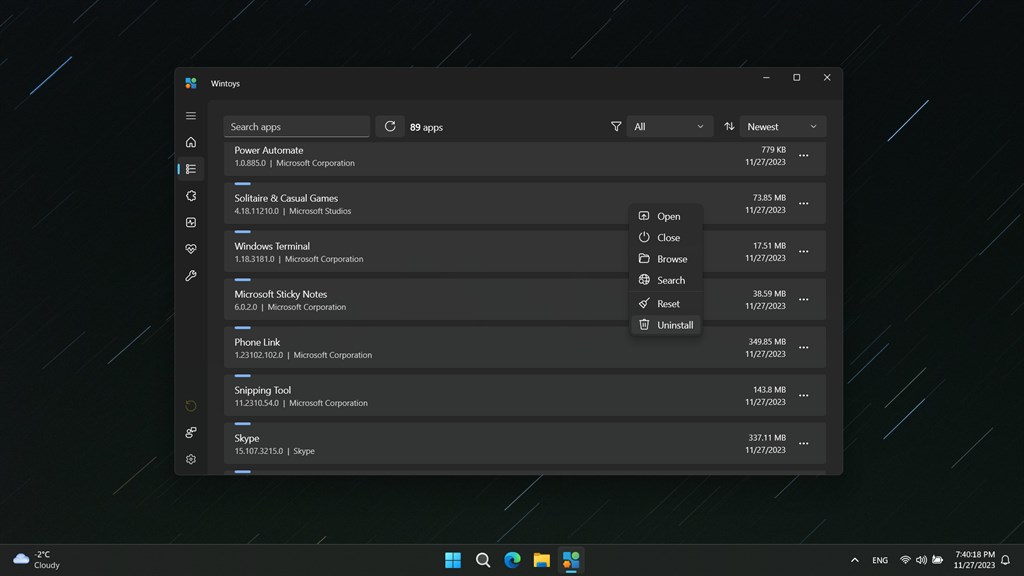Open the Services sidebar icon
Screen dimensions: 1024x576
(191, 196)
